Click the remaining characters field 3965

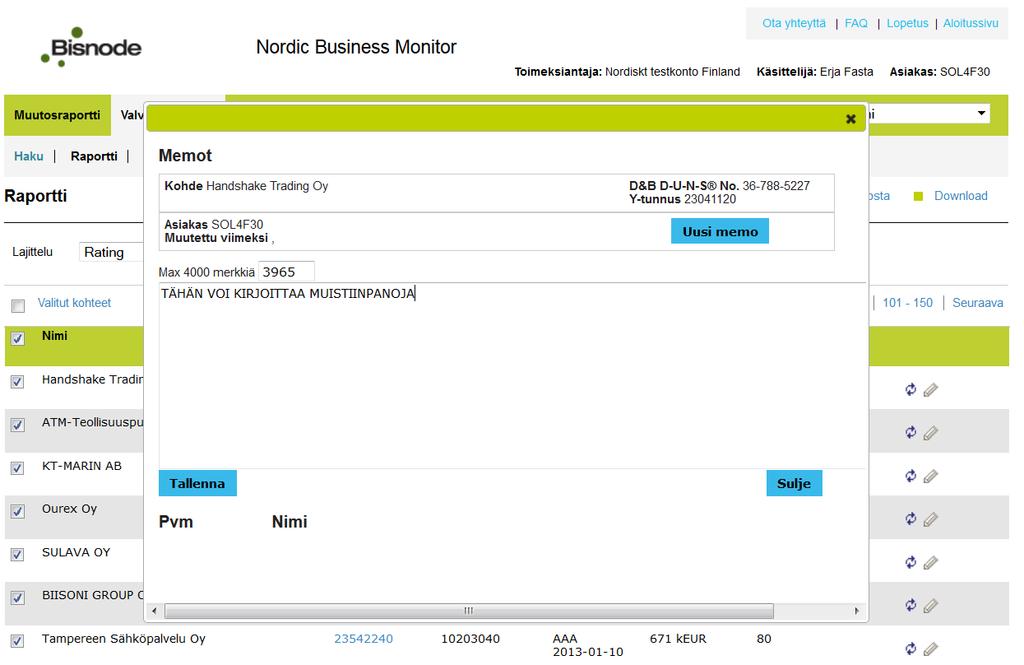pos(286,272)
